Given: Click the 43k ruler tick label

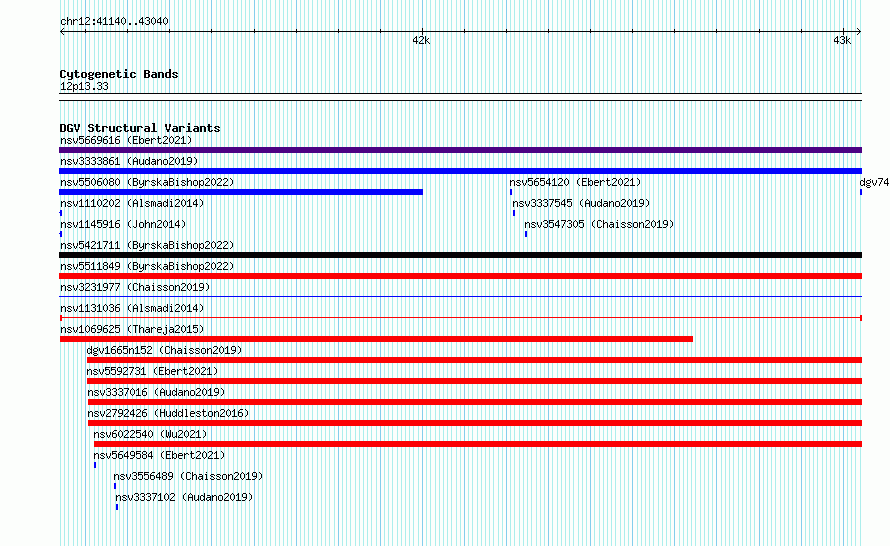Looking at the screenshot, I should (842, 40).
